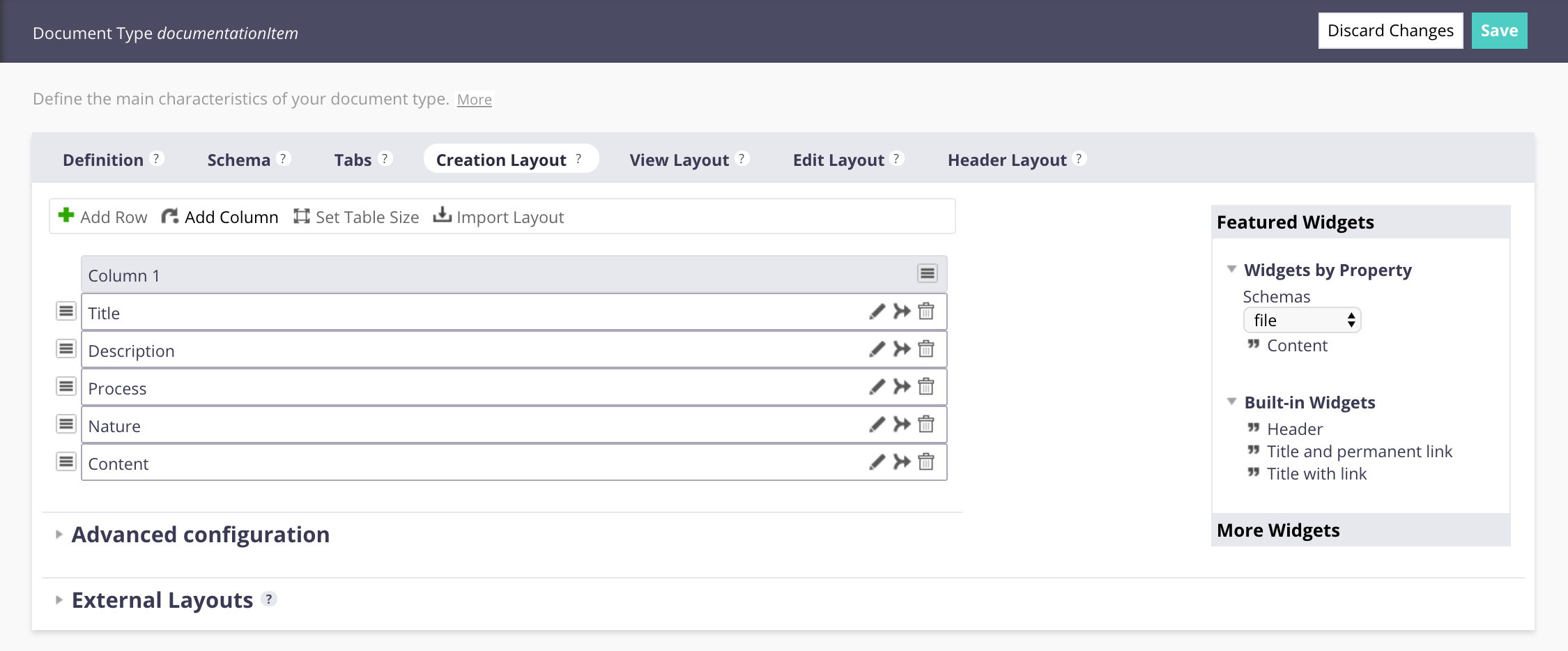Click the help icon beside Definition tab

157,158
